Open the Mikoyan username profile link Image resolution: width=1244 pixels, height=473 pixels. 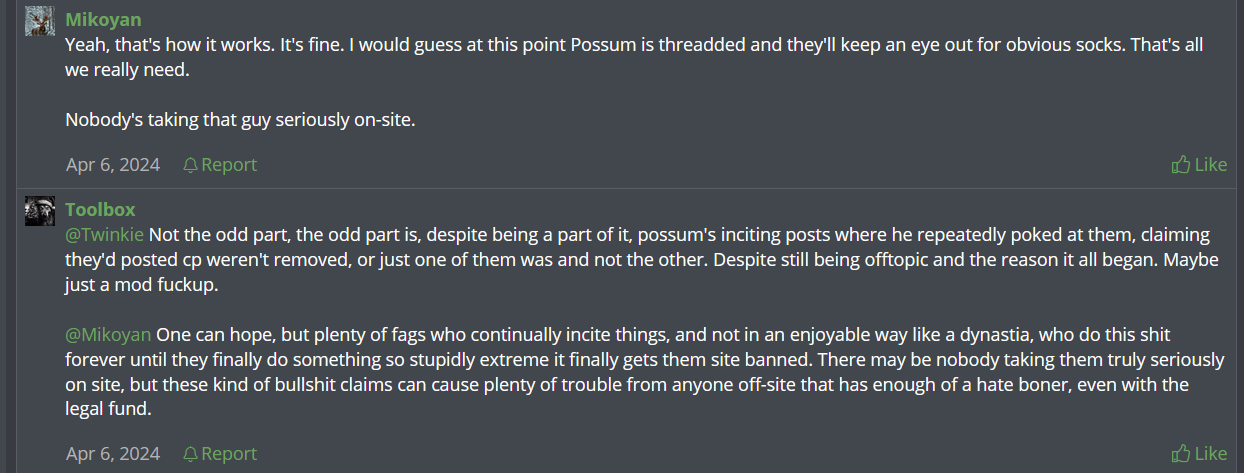click(x=103, y=20)
